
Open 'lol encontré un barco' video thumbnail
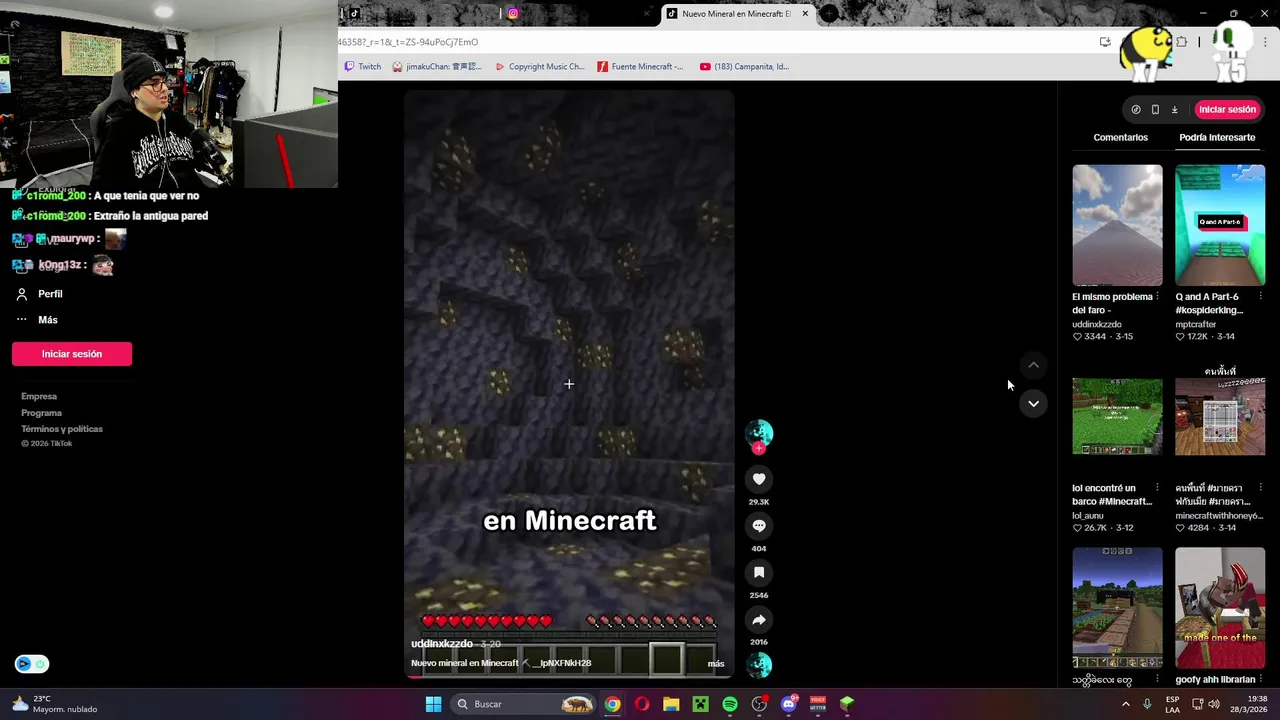tap(1117, 417)
